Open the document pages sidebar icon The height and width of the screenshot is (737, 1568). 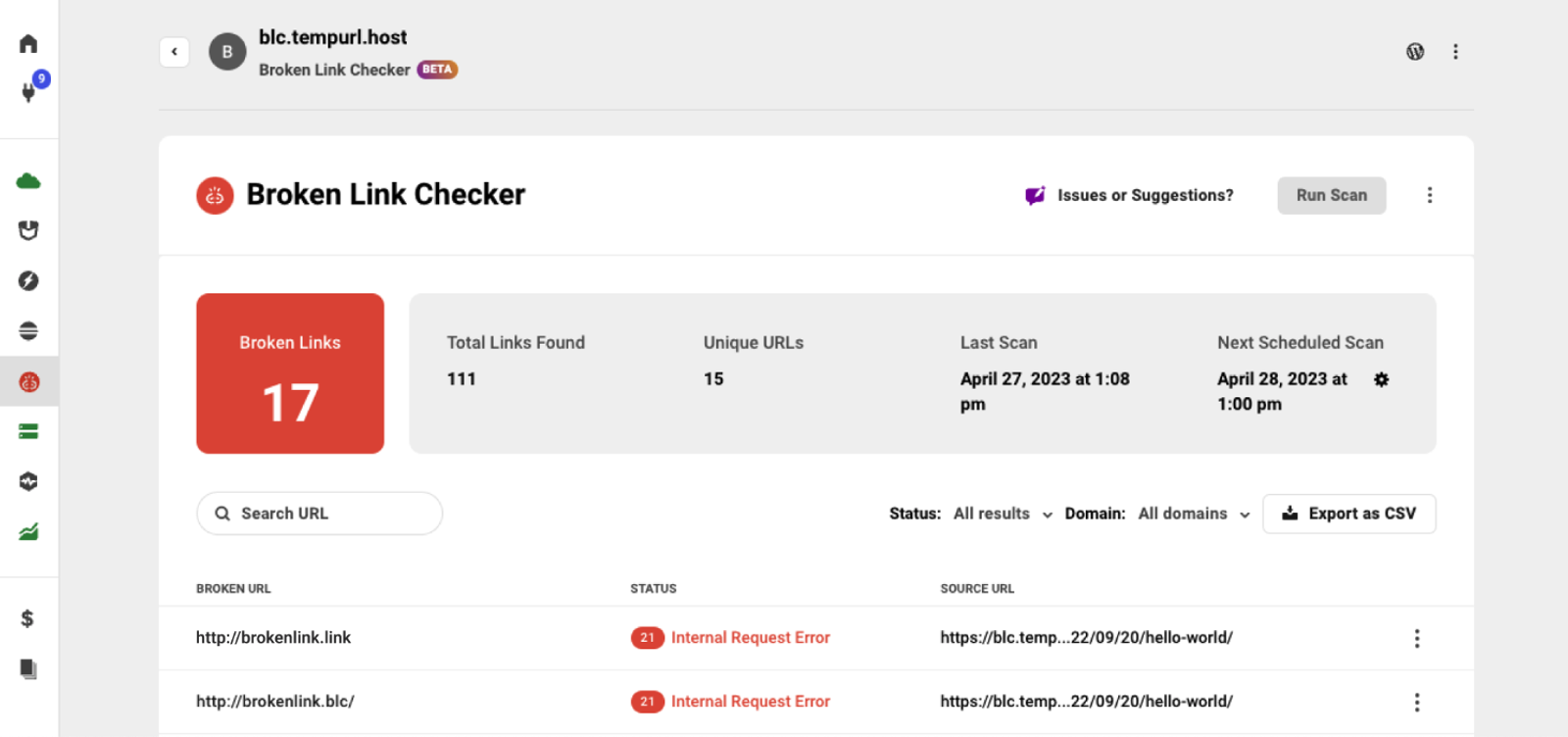(x=28, y=668)
